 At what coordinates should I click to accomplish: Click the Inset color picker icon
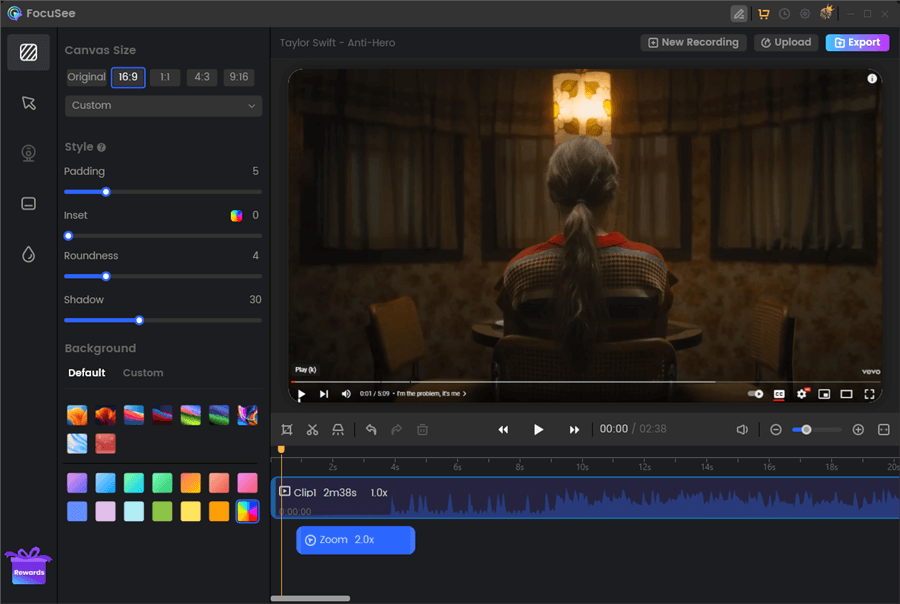pos(236,216)
